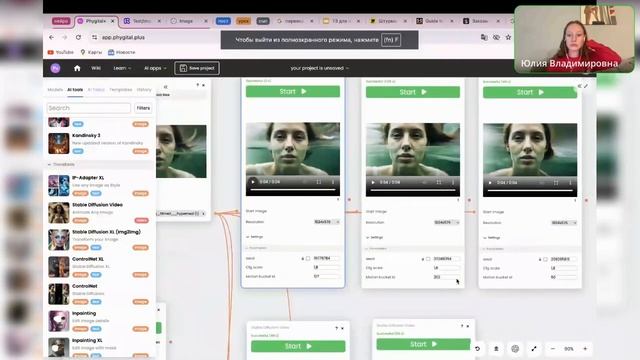640x360 pixels.
Task: Collapse Settings section in third node
Action: 492,238
